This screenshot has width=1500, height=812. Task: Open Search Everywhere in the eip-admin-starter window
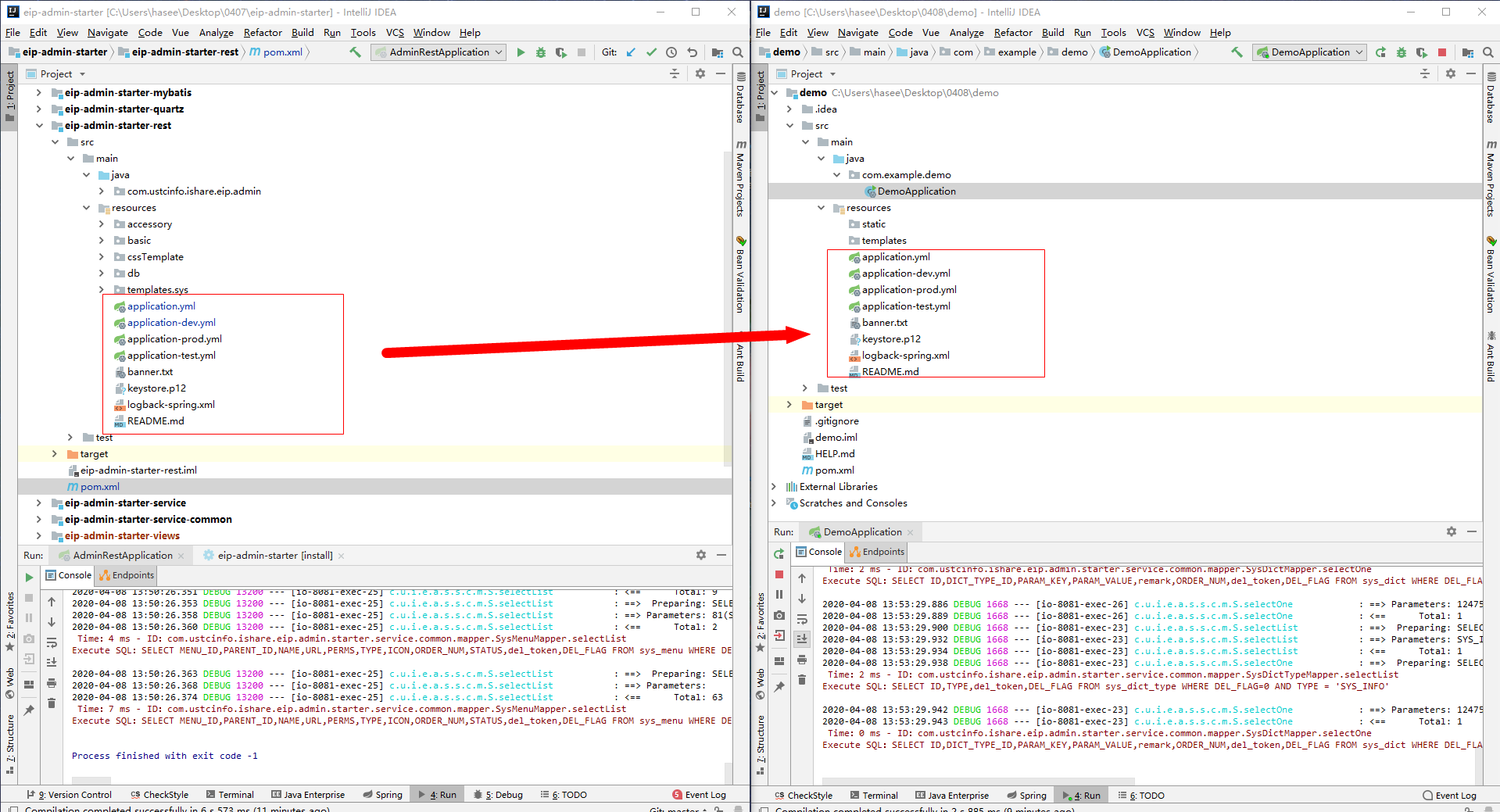(738, 52)
